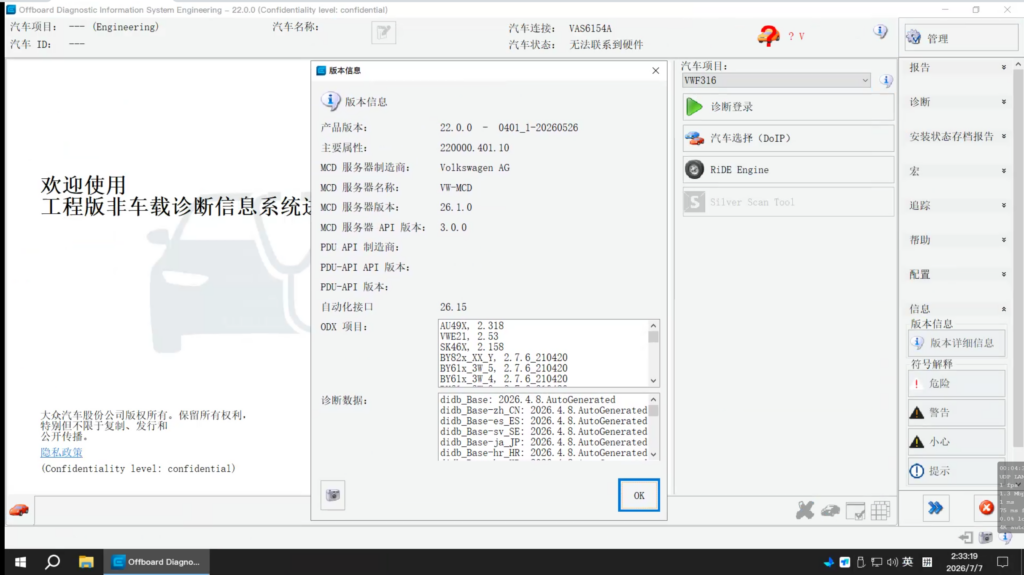This screenshot has width=1024, height=575.
Task: Click the screenshot camera icon in version dialog
Action: coord(333,495)
